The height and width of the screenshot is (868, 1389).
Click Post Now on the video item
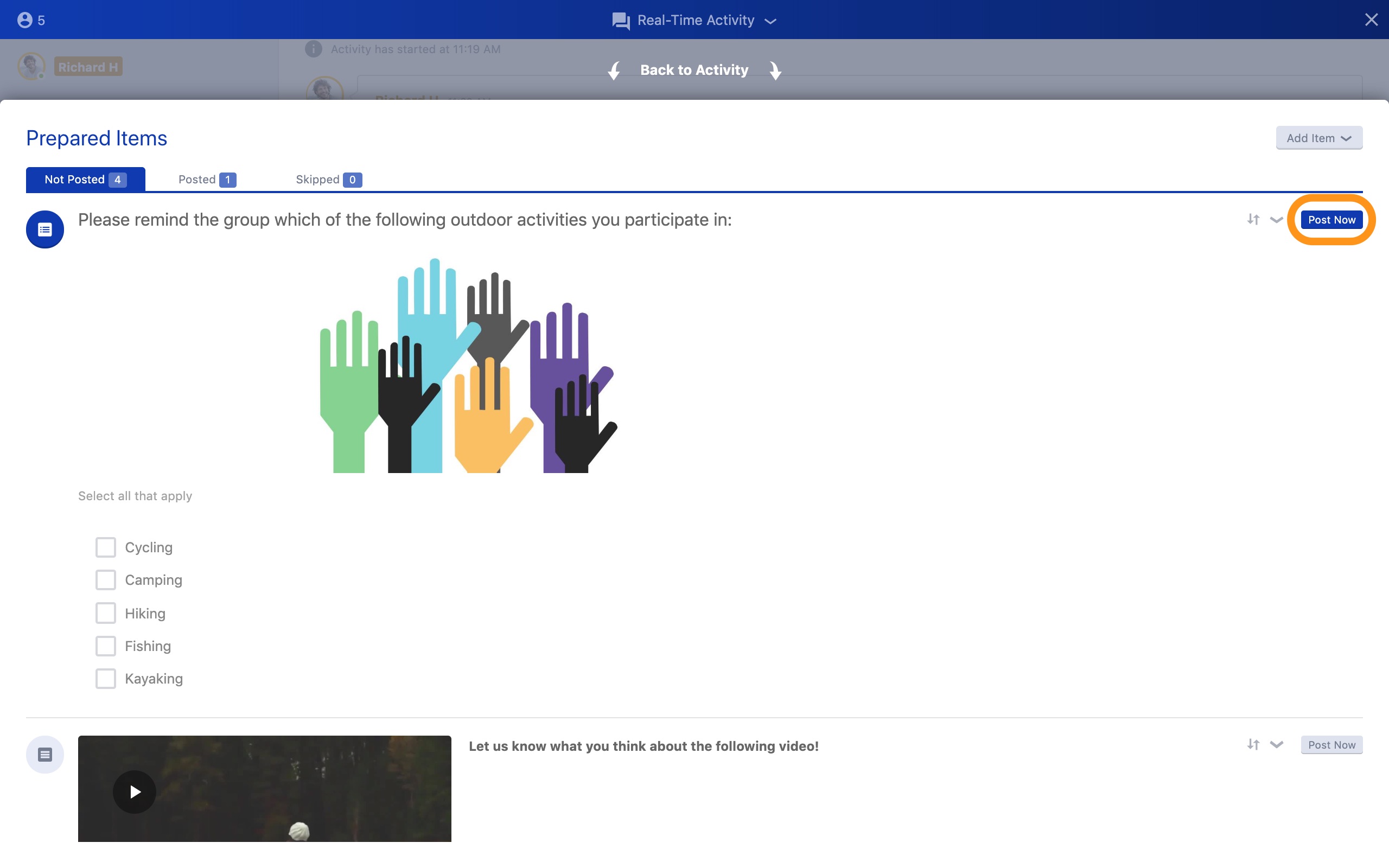click(1331, 744)
